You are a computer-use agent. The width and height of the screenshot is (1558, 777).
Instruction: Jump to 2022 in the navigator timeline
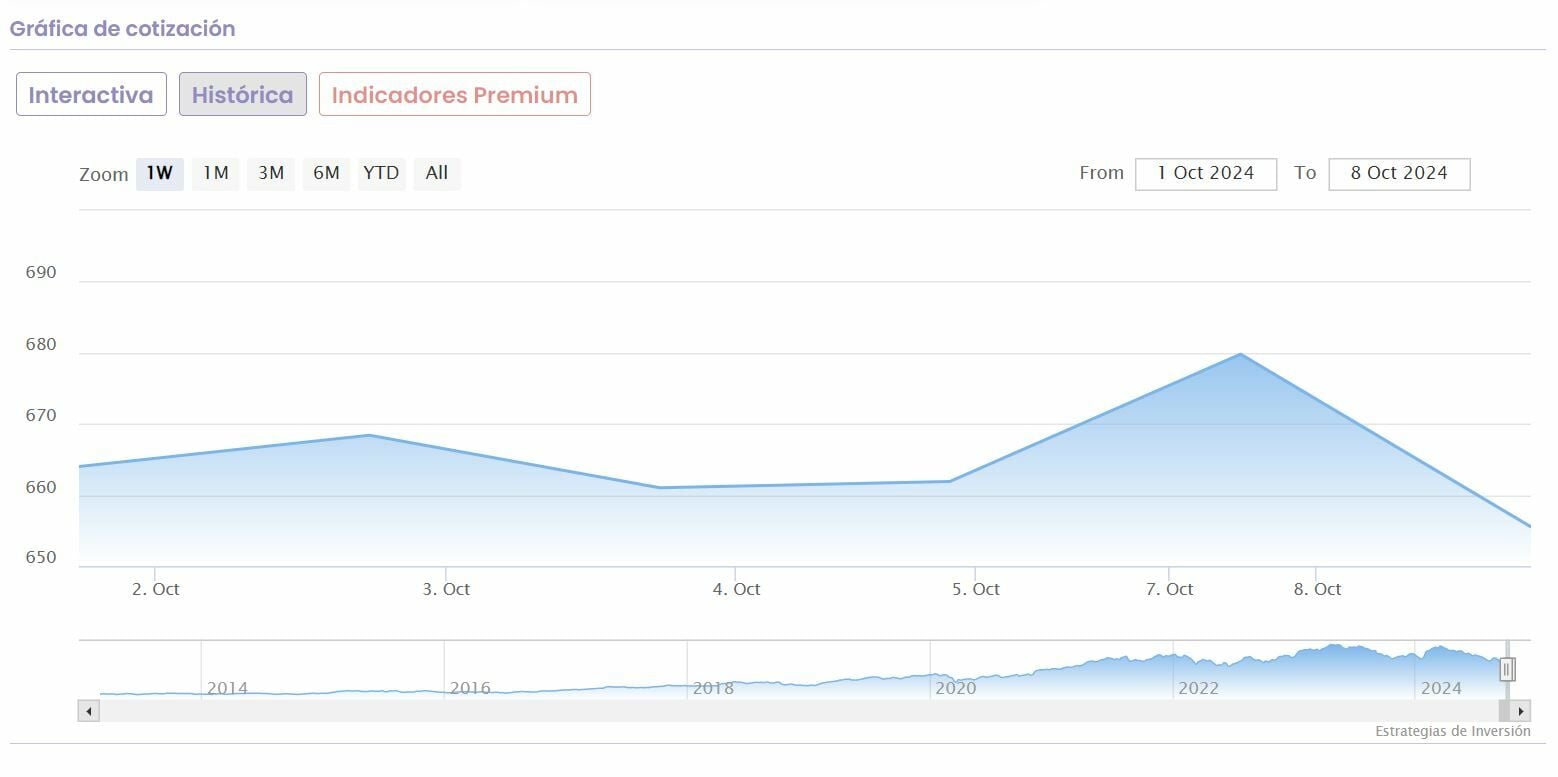click(1198, 687)
